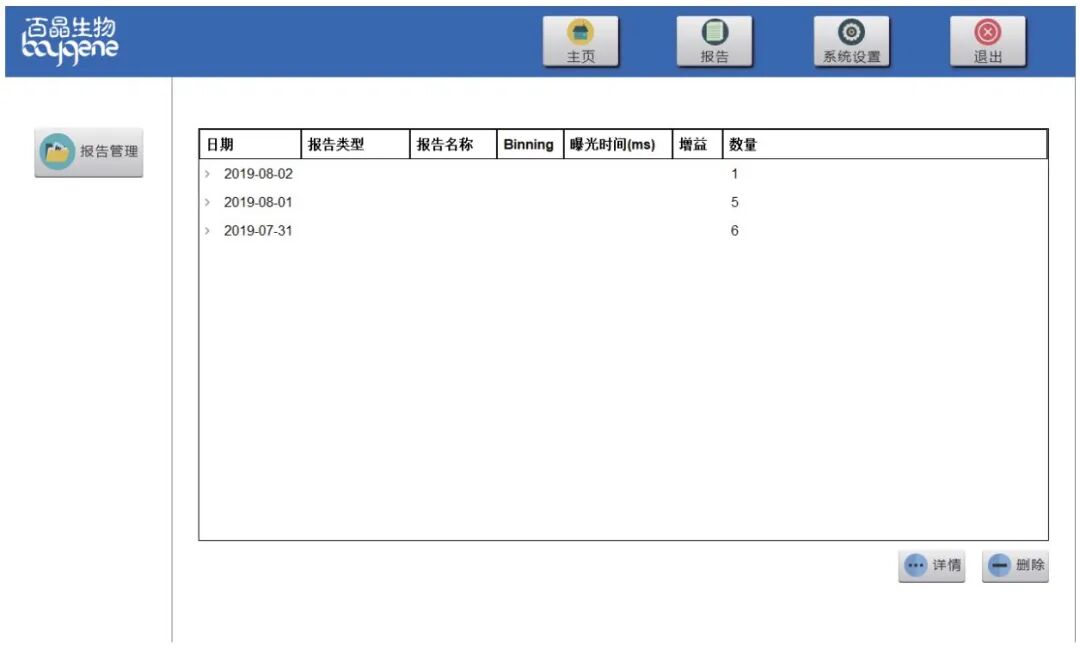Click the 删除 delete button
This screenshot has height=650, width=1080.
[1015, 566]
